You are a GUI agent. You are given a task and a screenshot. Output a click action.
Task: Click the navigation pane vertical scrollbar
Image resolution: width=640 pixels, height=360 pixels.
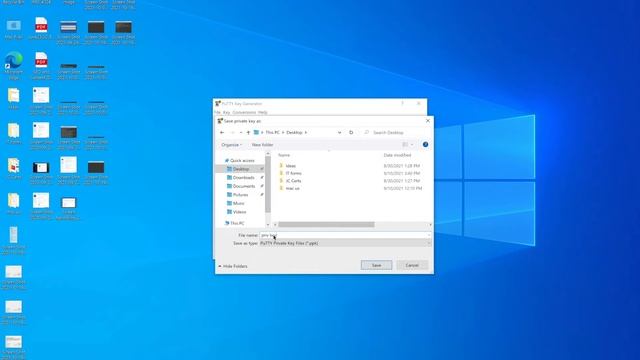click(268, 184)
